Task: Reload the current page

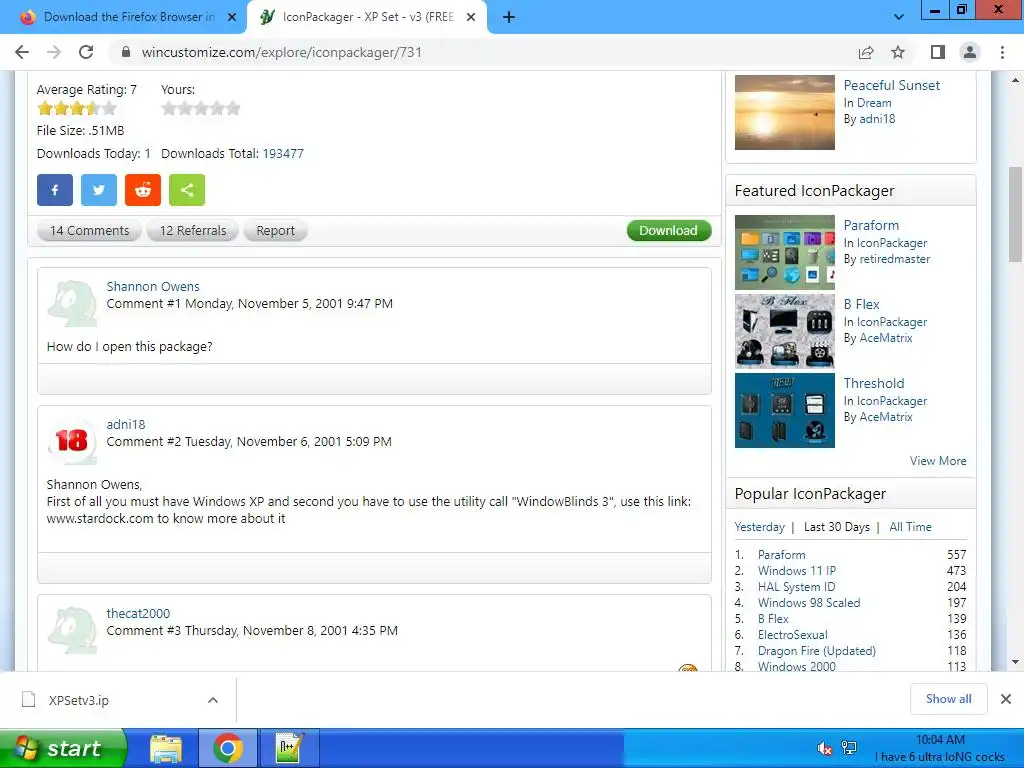Action: (x=86, y=52)
